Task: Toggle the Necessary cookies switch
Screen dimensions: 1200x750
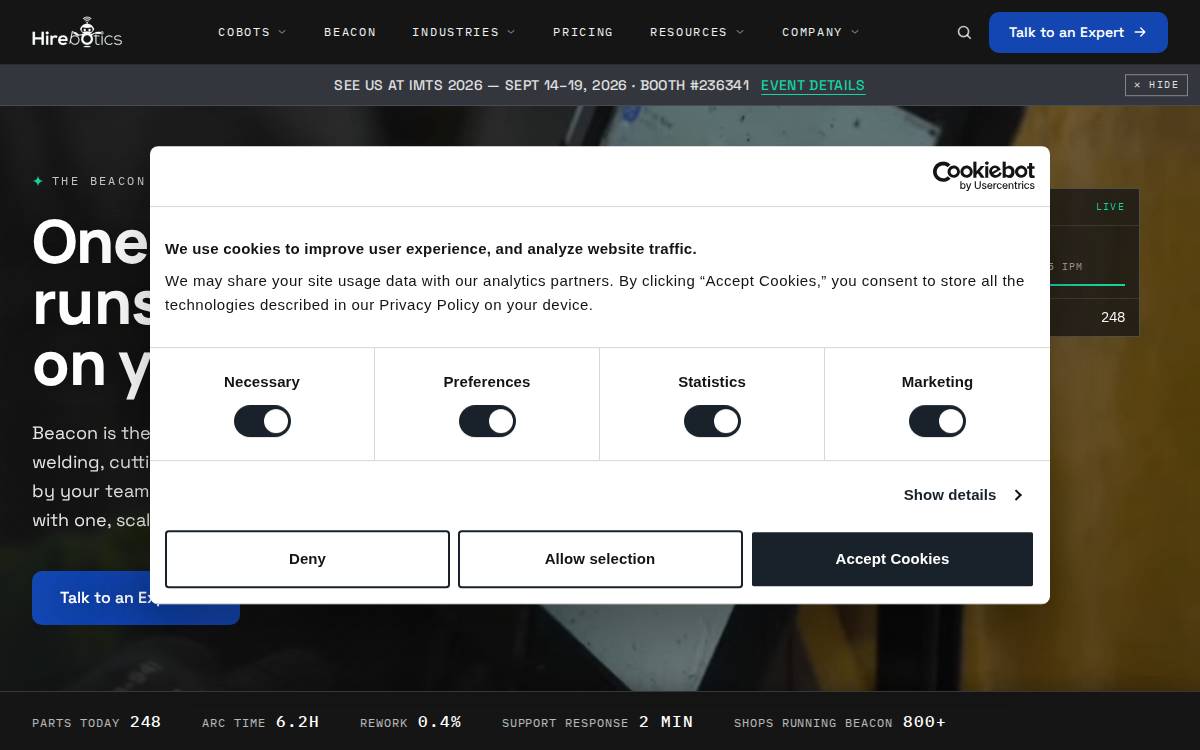Action: point(262,421)
